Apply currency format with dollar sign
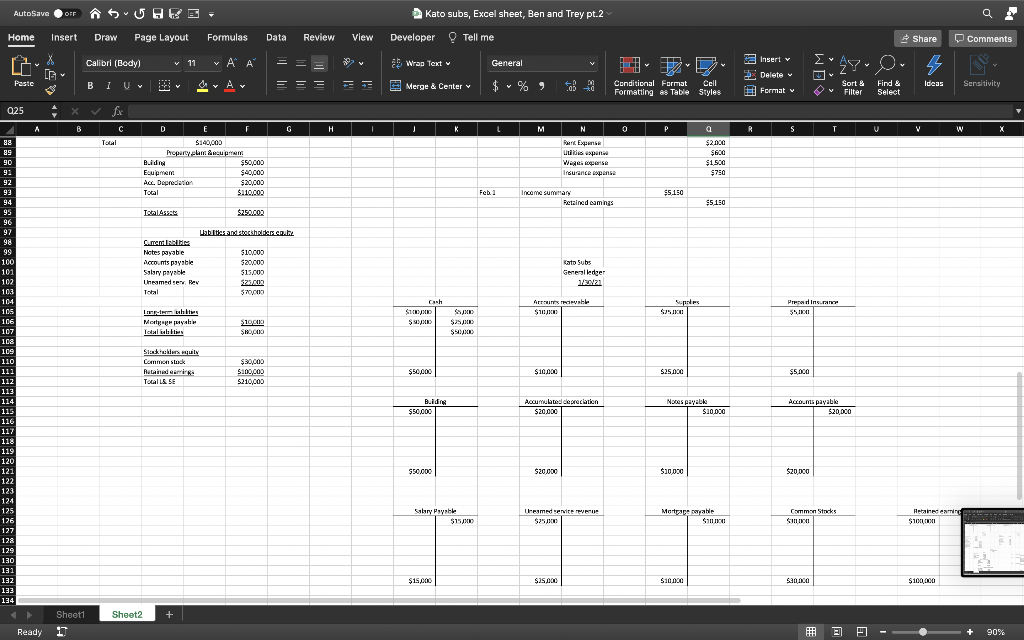The height and width of the screenshot is (640, 1024). tap(495, 86)
